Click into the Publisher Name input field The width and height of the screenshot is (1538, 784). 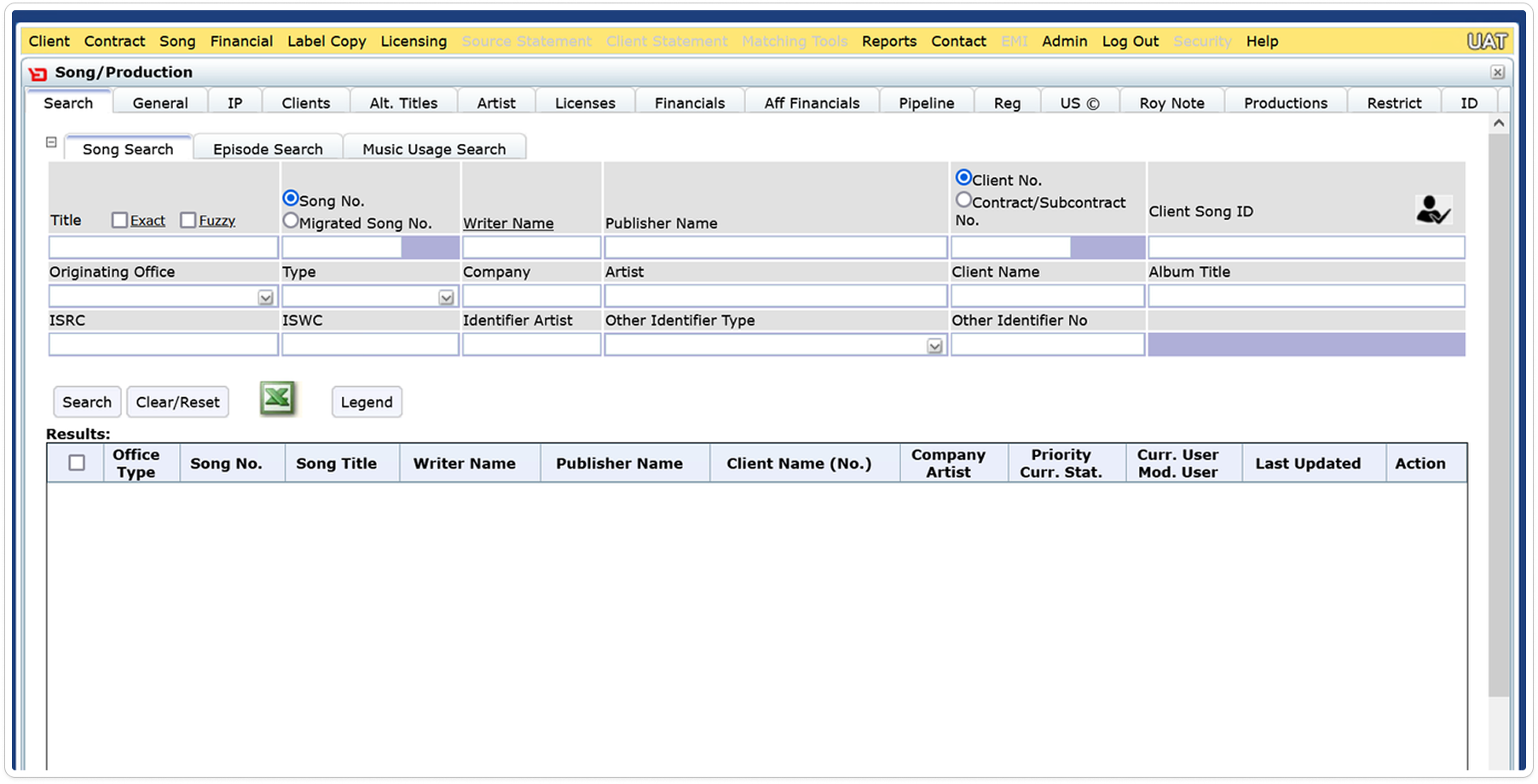[x=776, y=248]
